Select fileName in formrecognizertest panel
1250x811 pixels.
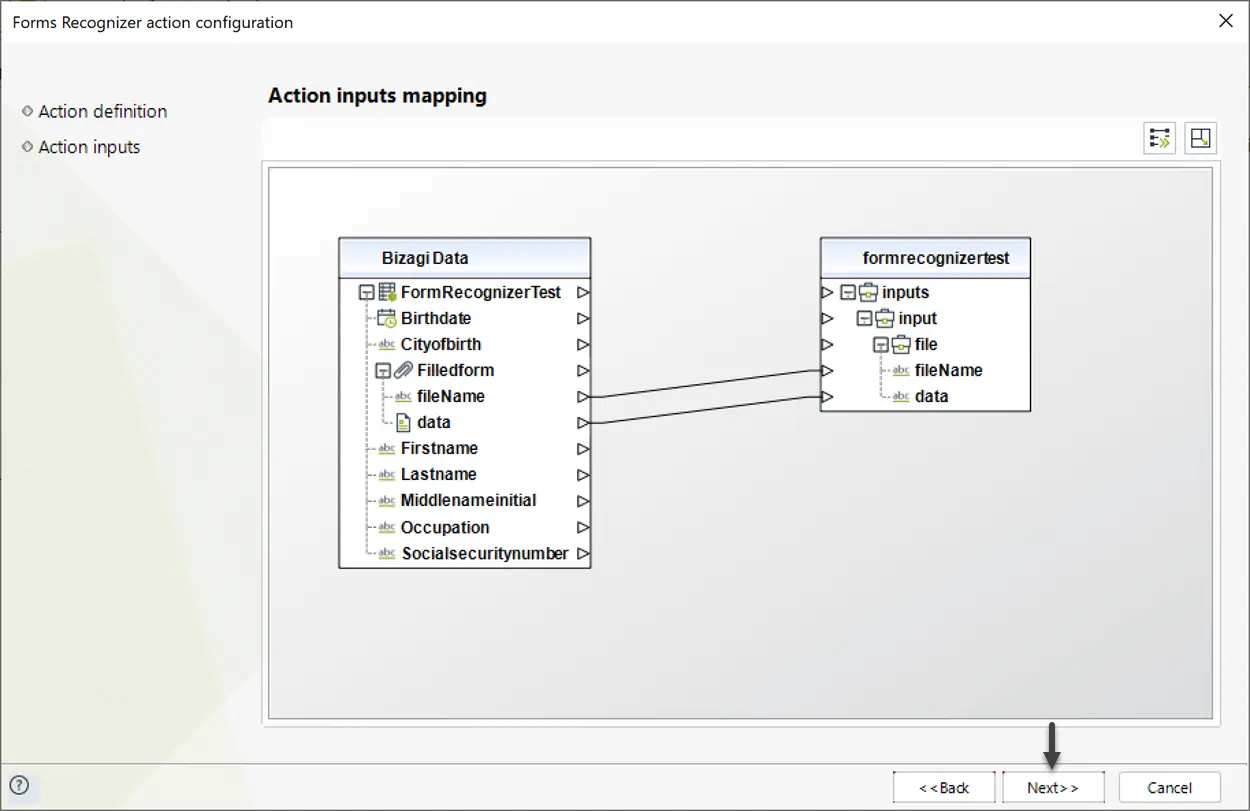tap(948, 370)
